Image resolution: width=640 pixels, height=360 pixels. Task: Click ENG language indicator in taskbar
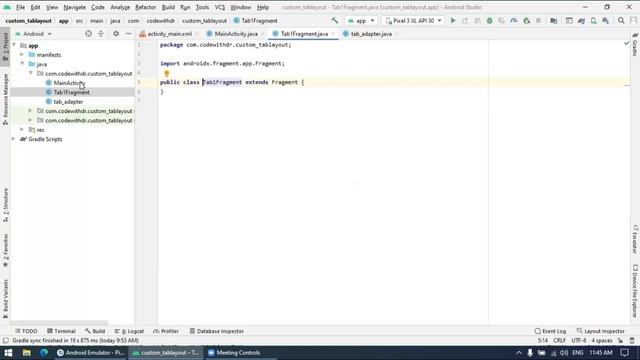(577, 353)
